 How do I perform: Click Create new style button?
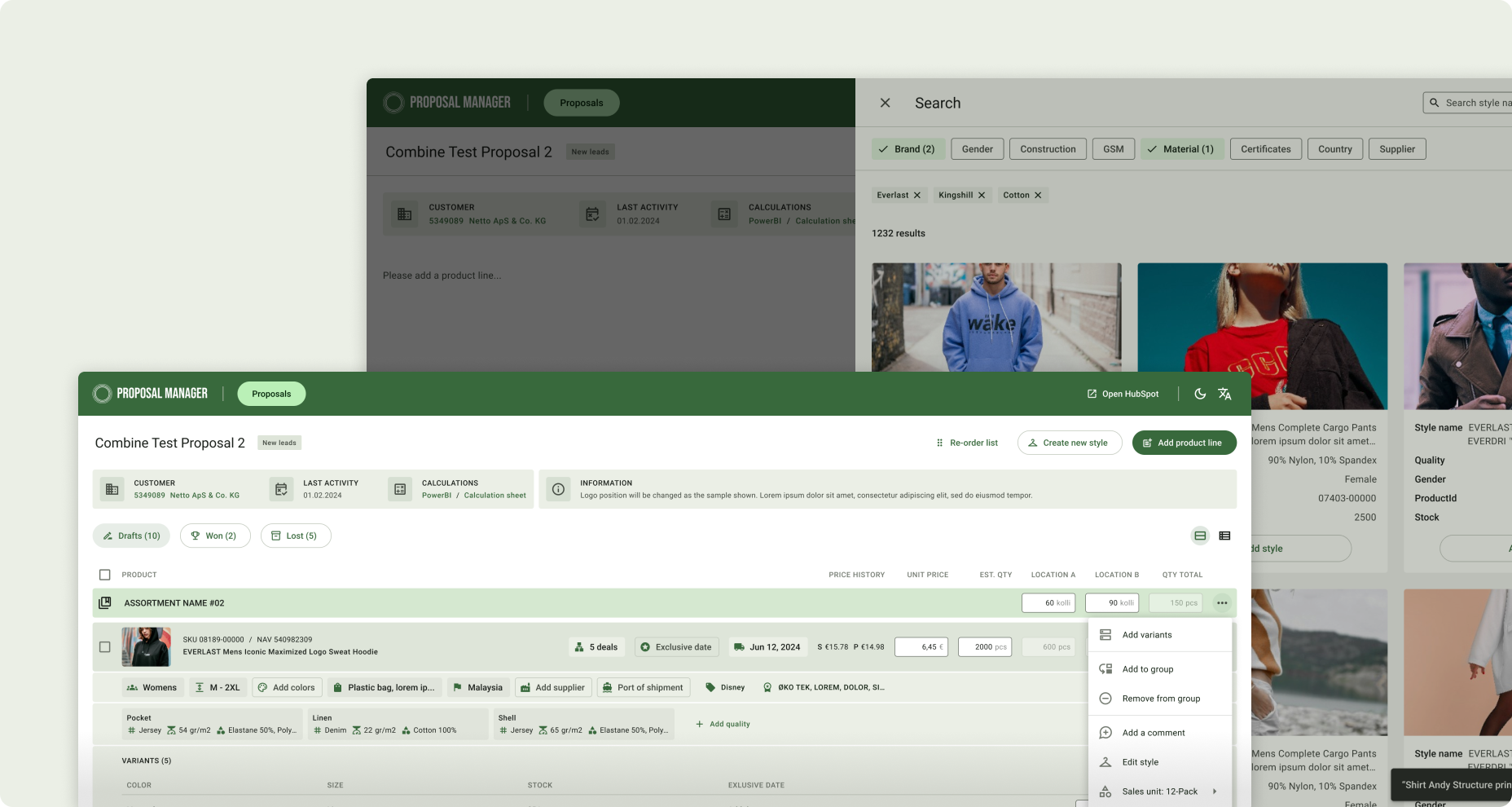(1070, 443)
